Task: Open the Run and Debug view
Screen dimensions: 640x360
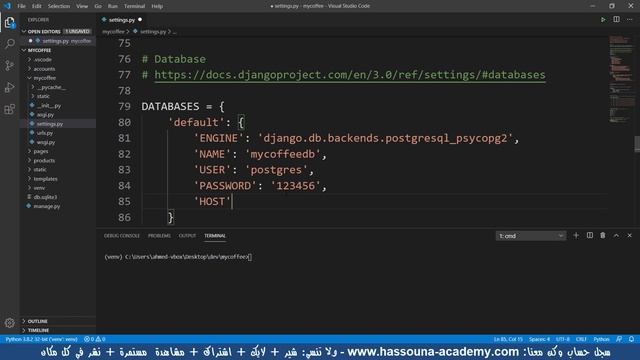Action: point(9,87)
